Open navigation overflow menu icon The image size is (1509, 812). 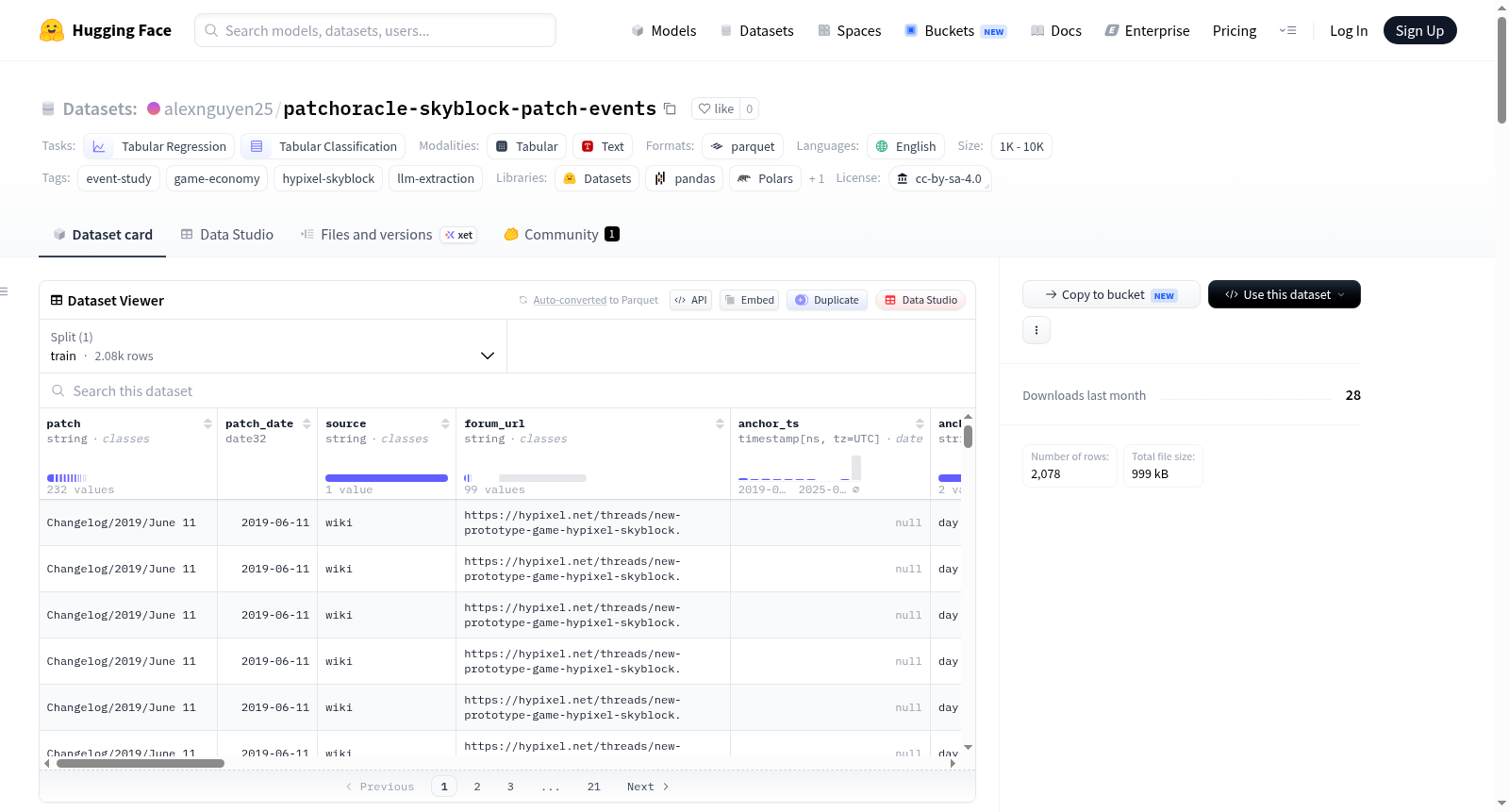click(1287, 30)
